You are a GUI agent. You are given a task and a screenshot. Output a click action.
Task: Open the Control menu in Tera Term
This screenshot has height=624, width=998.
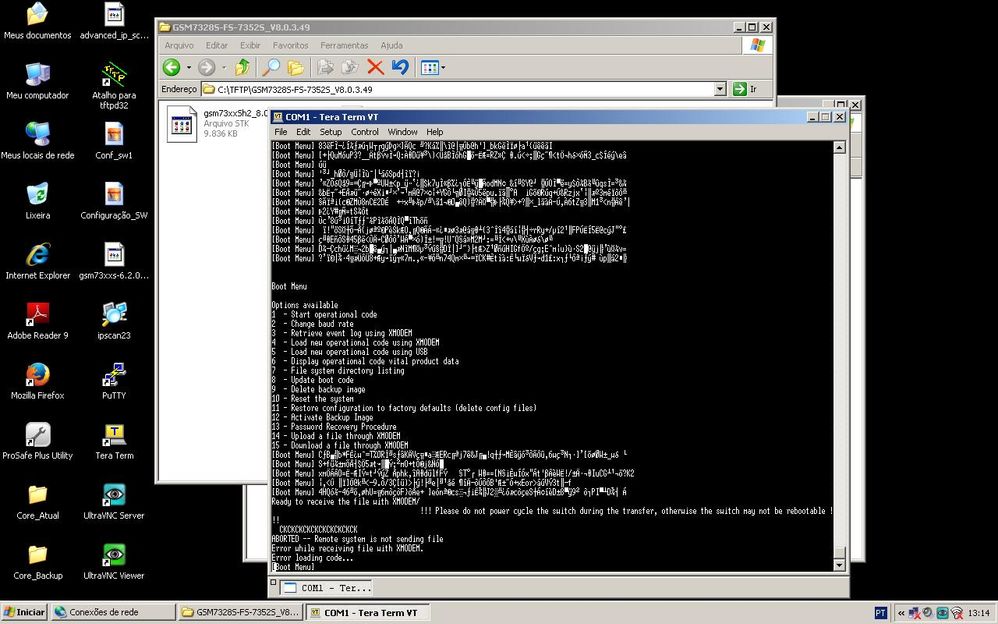point(364,132)
